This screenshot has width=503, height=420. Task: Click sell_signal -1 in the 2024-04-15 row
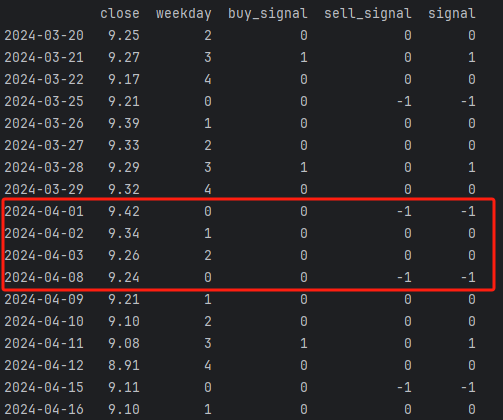[404, 387]
